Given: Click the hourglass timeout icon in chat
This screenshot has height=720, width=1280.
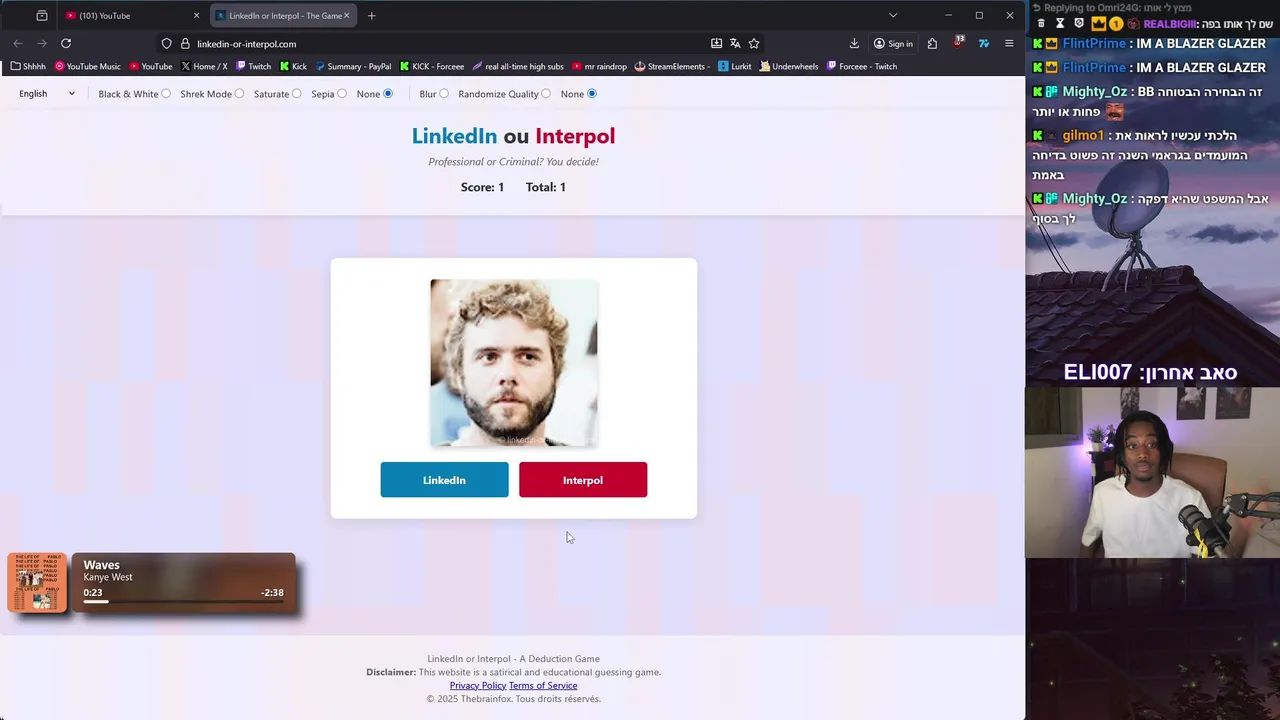Looking at the screenshot, I should (1060, 23).
